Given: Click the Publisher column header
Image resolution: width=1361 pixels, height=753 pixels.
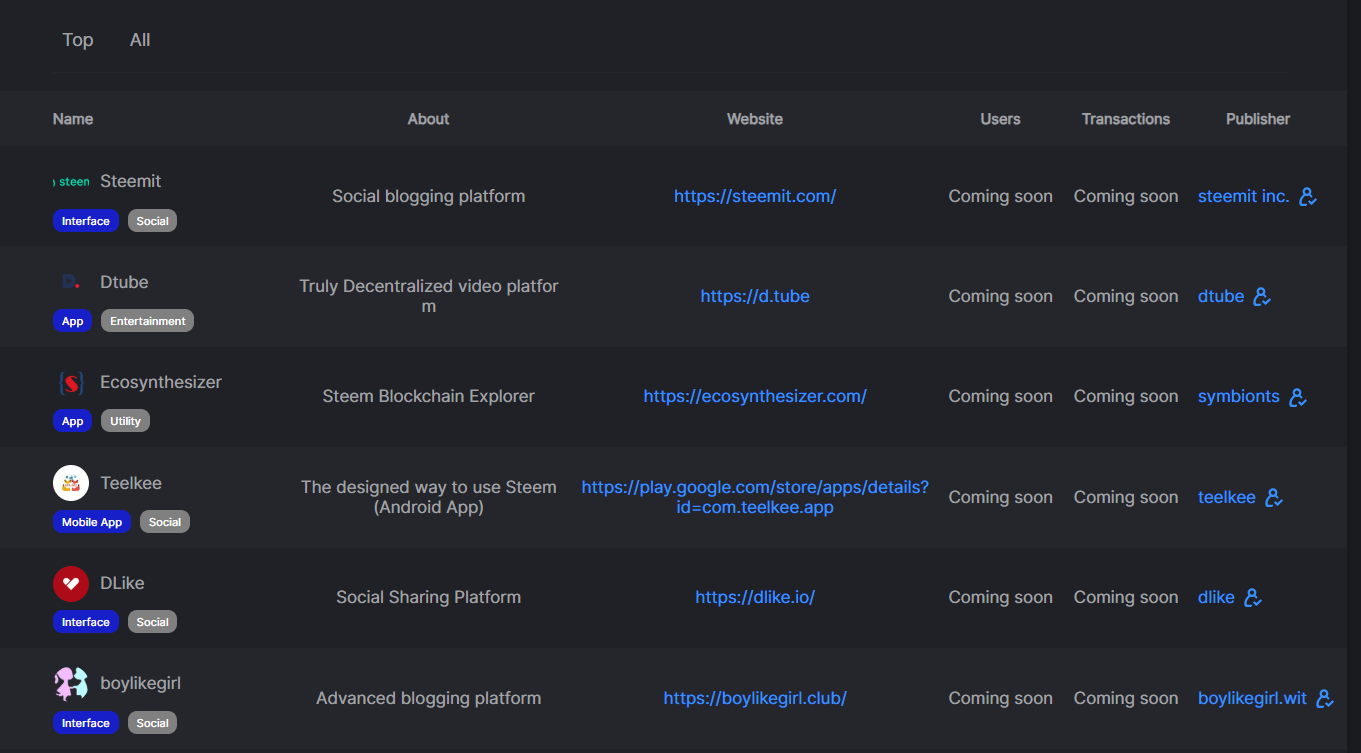Looking at the screenshot, I should [x=1258, y=119].
